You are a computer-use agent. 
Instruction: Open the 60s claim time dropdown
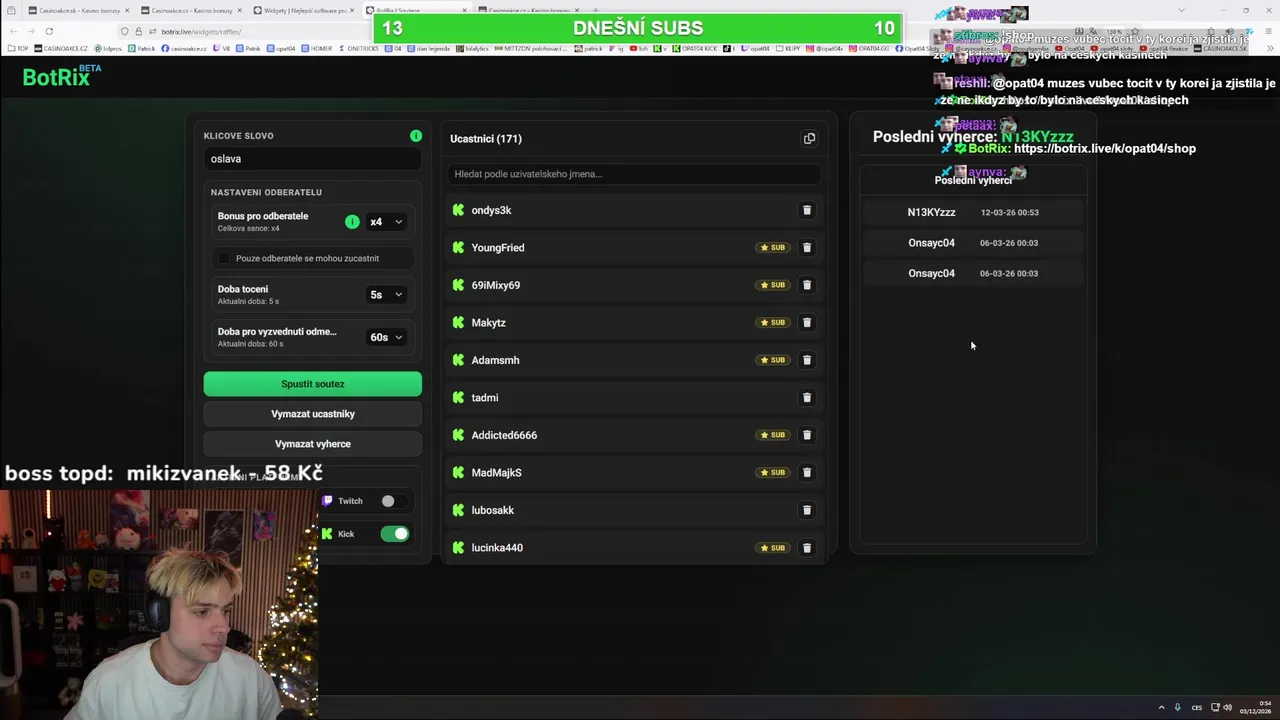(x=386, y=337)
